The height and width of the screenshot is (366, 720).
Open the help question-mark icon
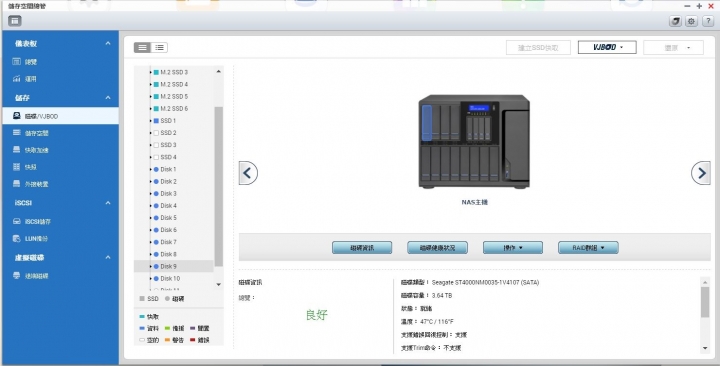tap(708, 21)
